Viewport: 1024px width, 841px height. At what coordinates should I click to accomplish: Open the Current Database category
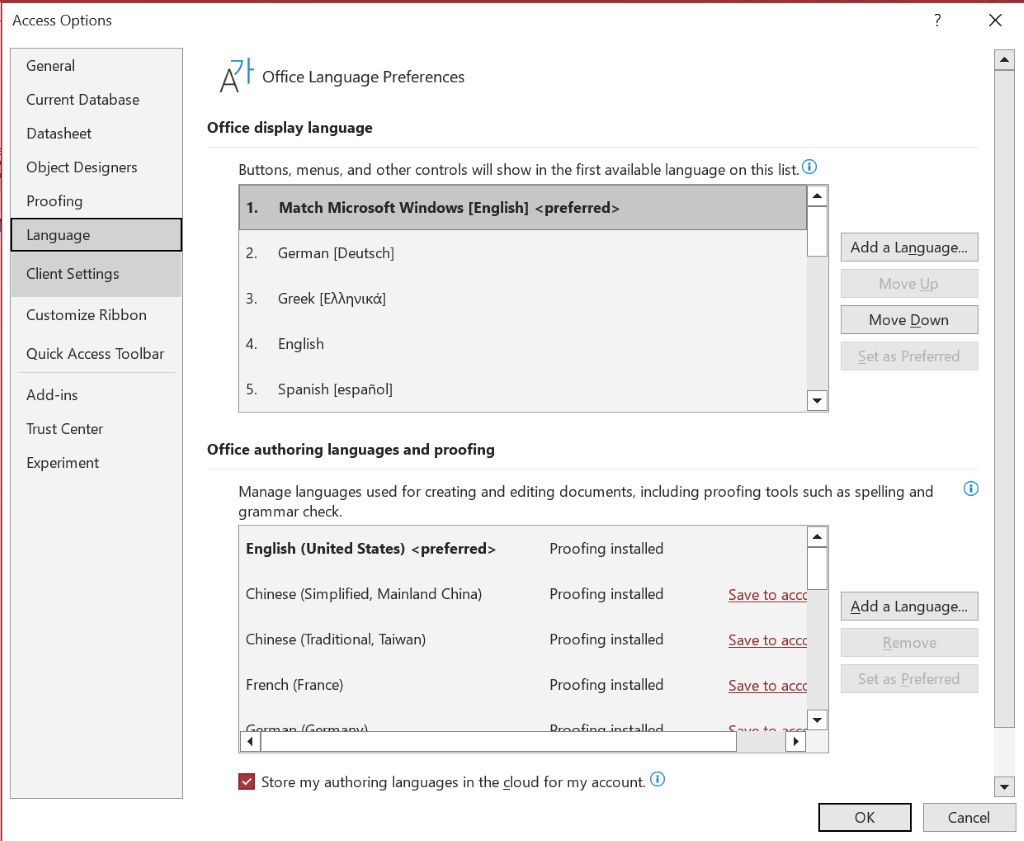(x=97, y=100)
